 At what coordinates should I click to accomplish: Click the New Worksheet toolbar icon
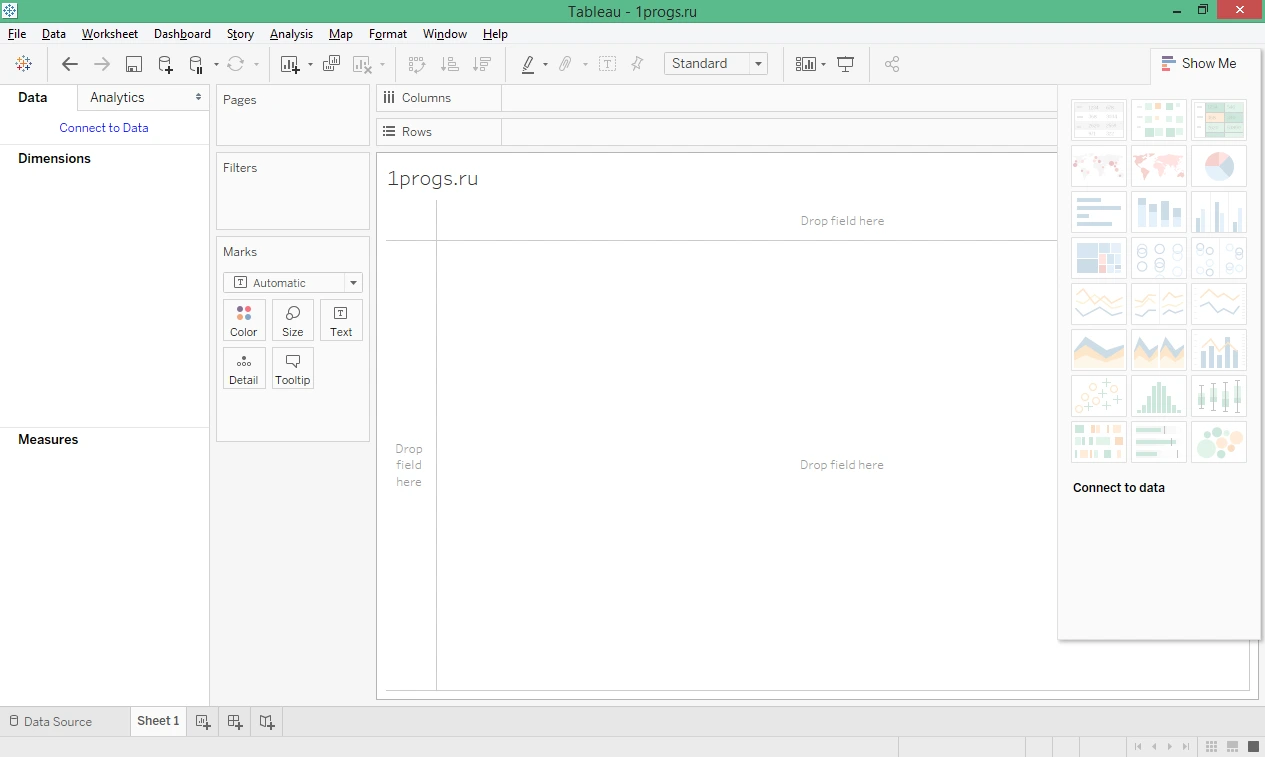coord(291,64)
